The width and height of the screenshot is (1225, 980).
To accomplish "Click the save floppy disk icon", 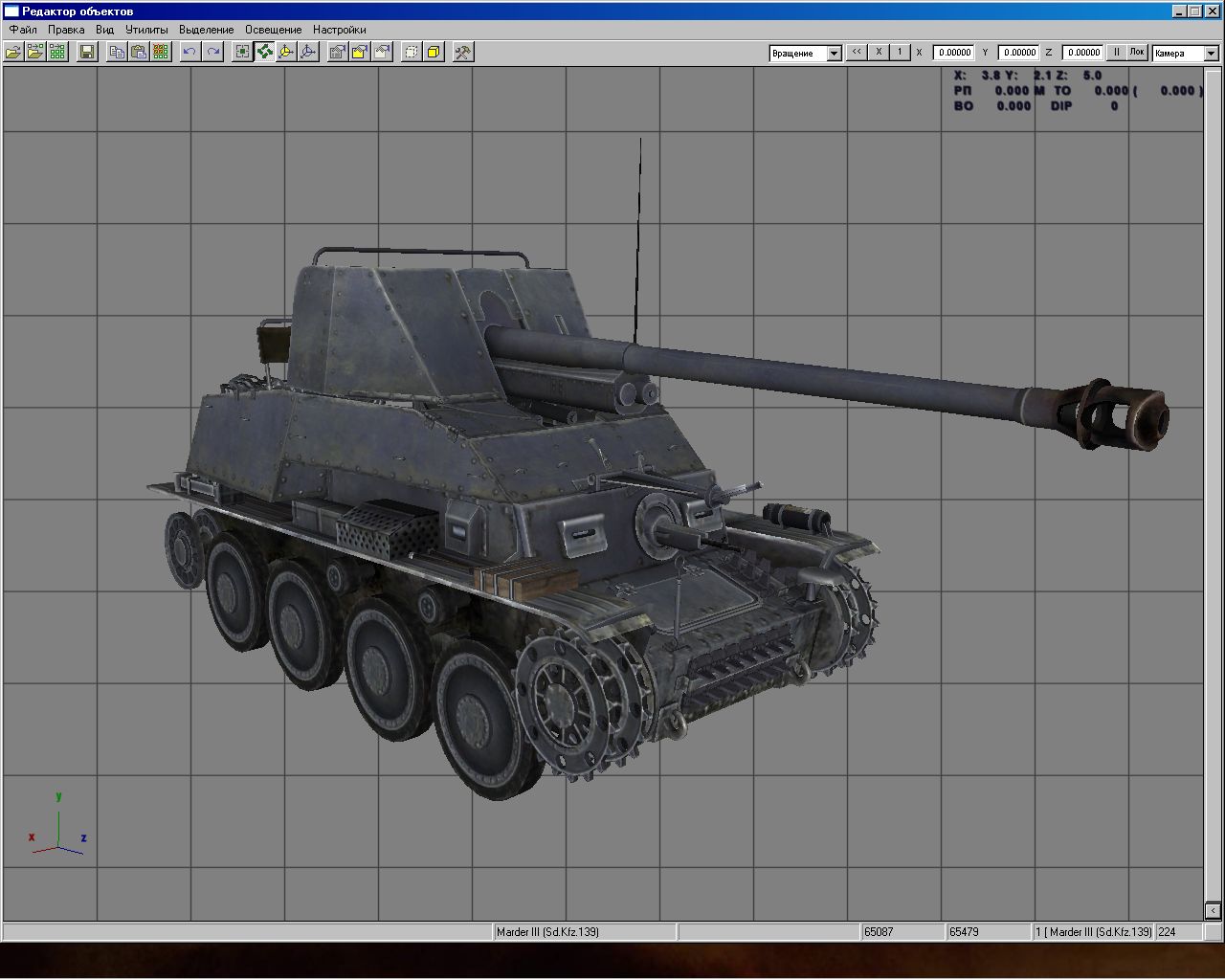I will point(87,52).
